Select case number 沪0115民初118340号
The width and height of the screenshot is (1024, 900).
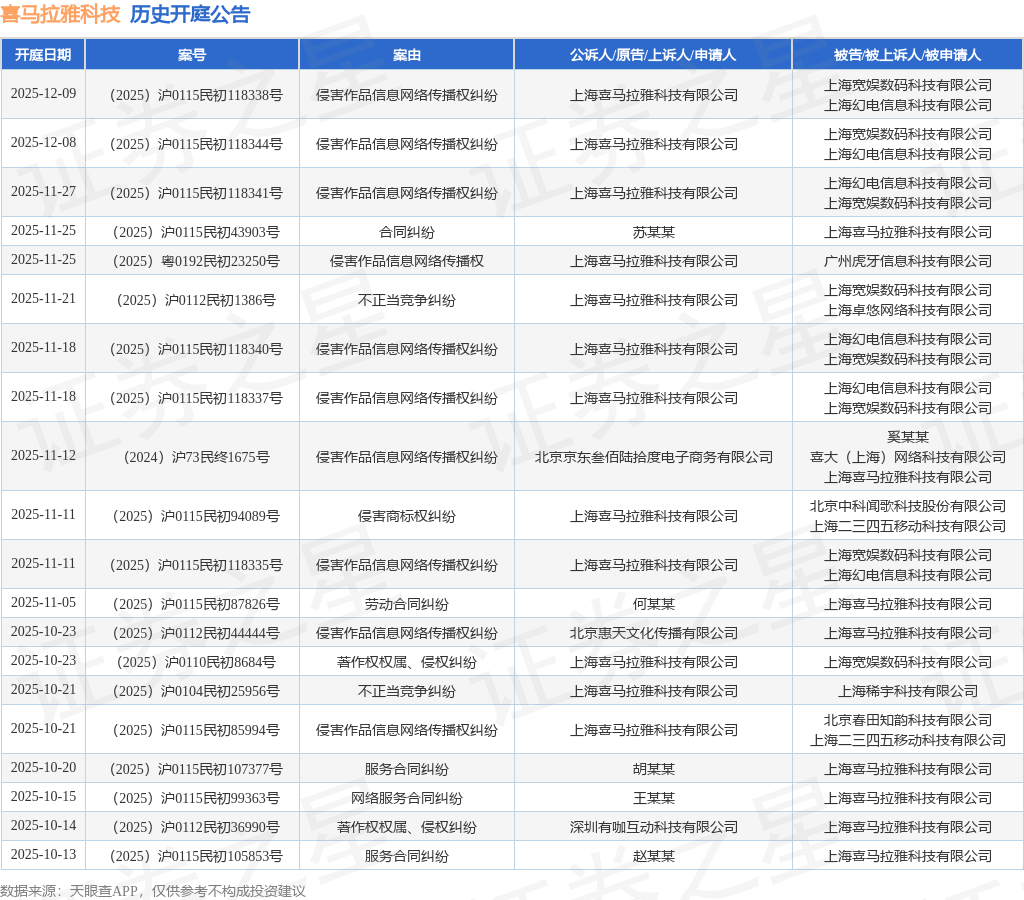[x=196, y=349]
